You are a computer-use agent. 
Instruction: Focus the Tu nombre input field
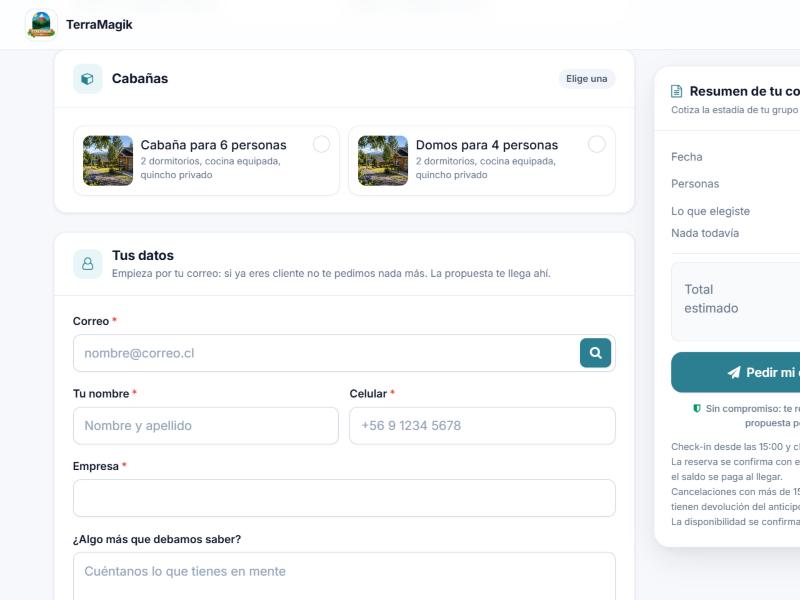[206, 426]
